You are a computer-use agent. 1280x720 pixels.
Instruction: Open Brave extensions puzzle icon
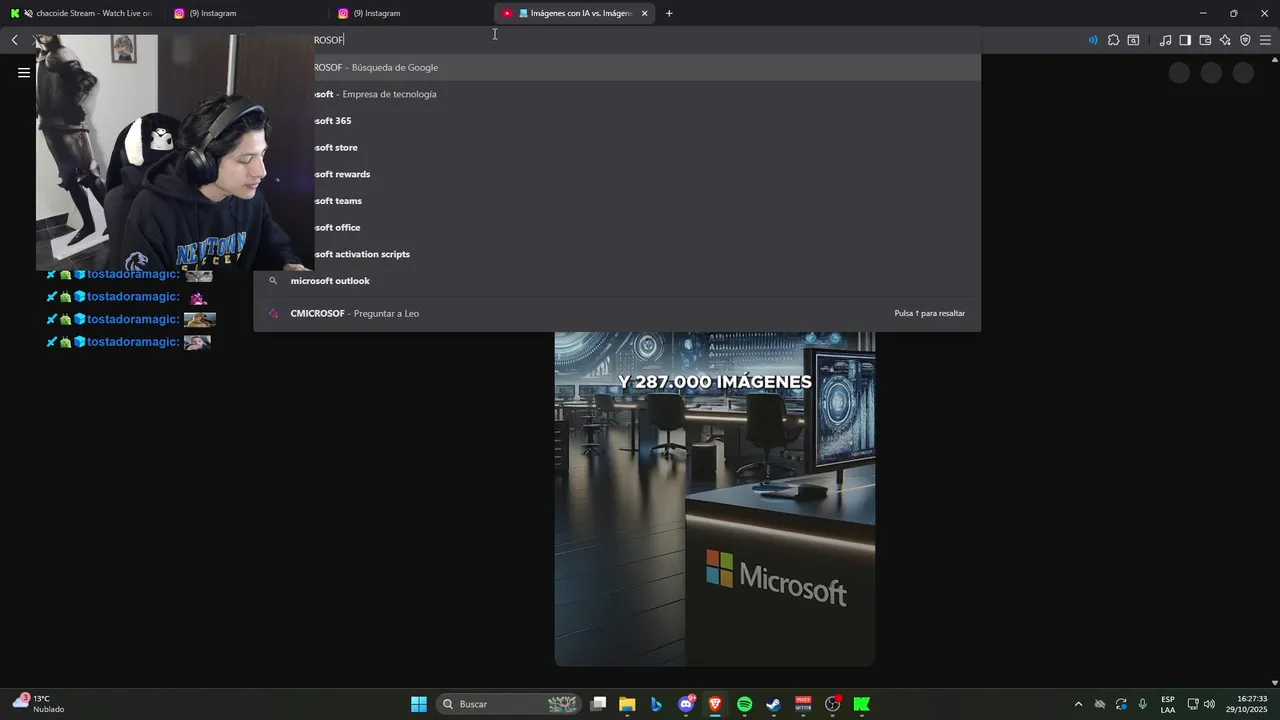(x=1113, y=40)
